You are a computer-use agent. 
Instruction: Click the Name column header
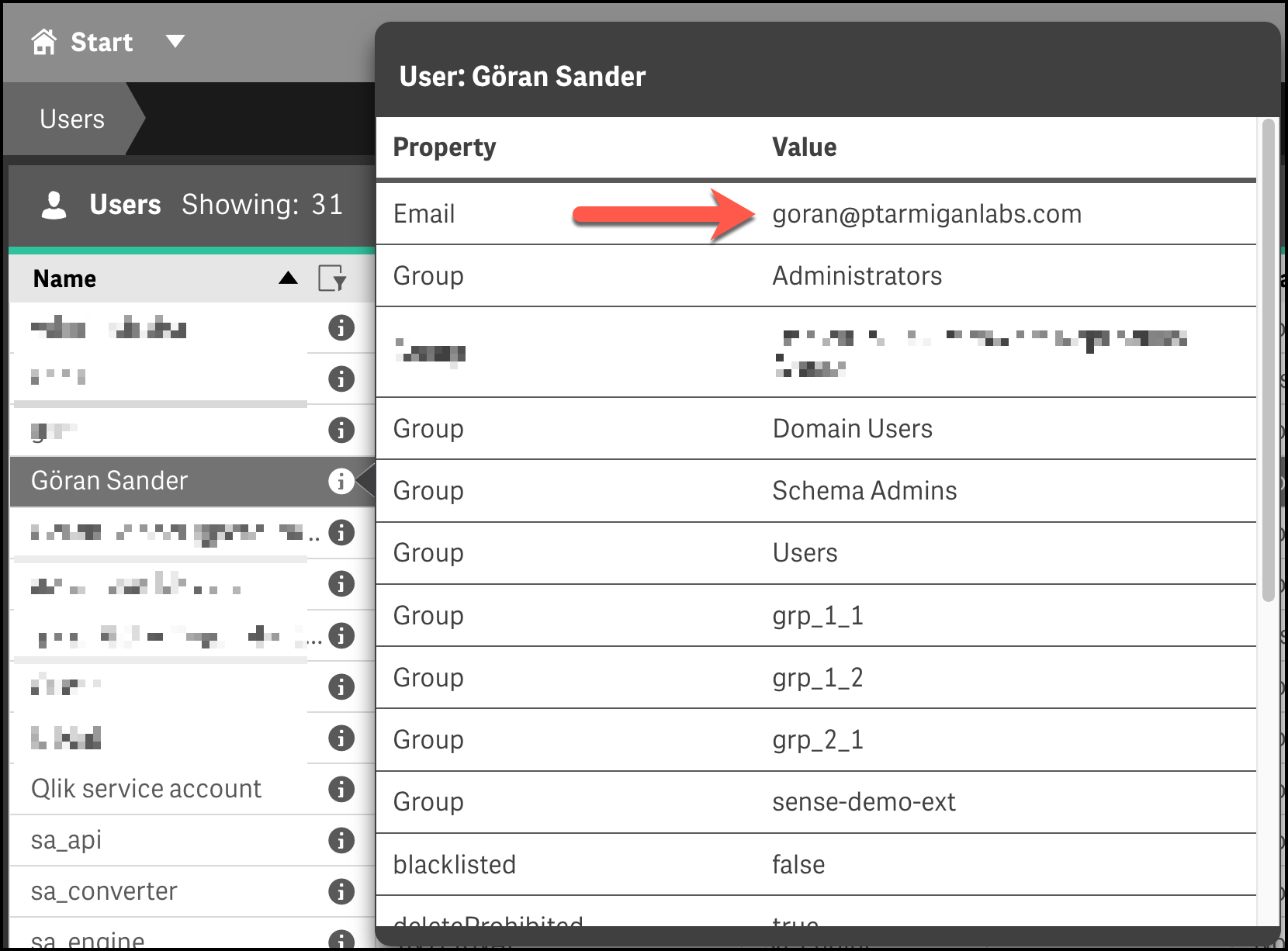(65, 278)
